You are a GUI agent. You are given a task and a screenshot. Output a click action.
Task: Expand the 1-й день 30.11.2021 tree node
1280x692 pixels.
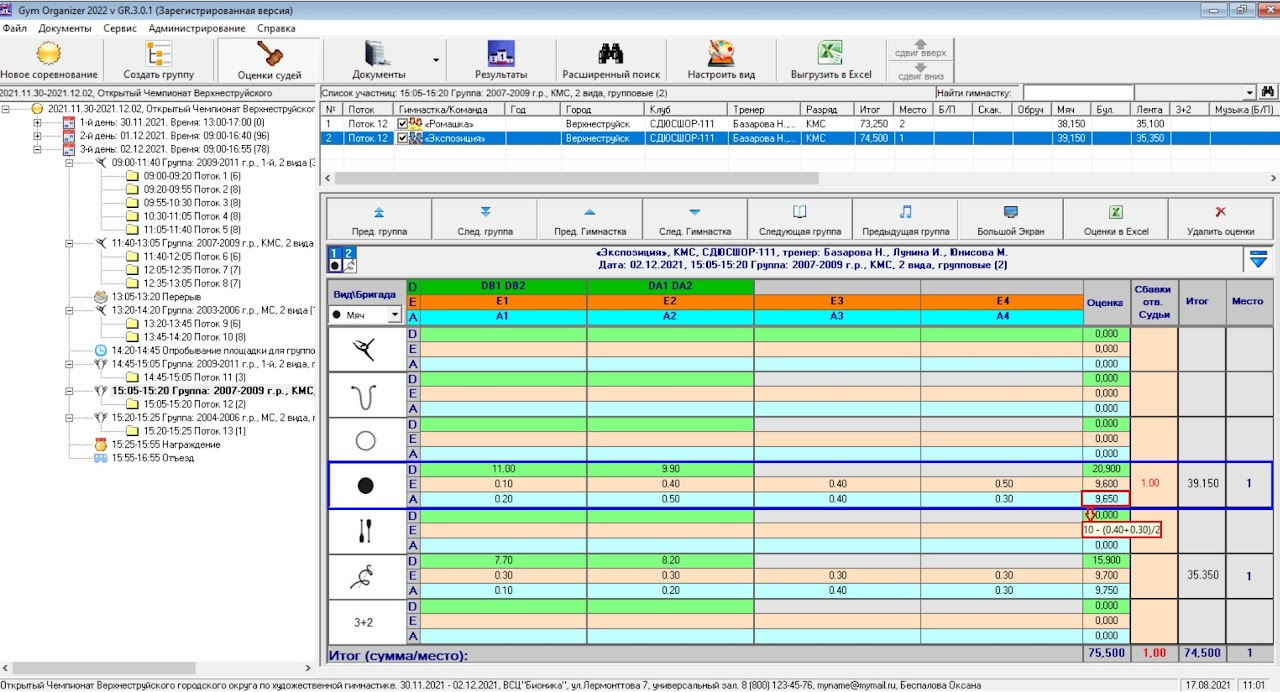pos(37,122)
